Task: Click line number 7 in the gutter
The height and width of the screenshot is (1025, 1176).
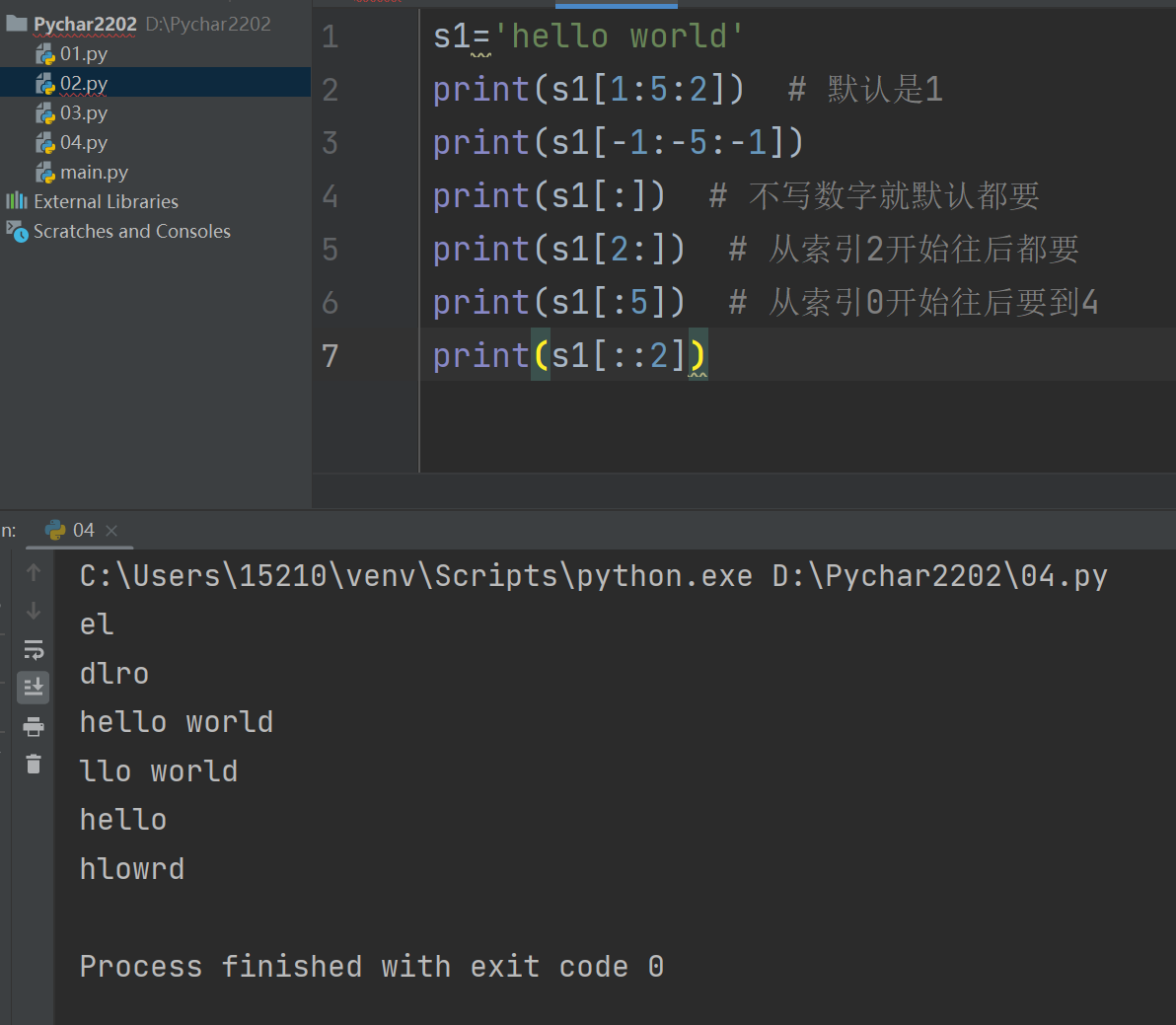Action: [331, 355]
